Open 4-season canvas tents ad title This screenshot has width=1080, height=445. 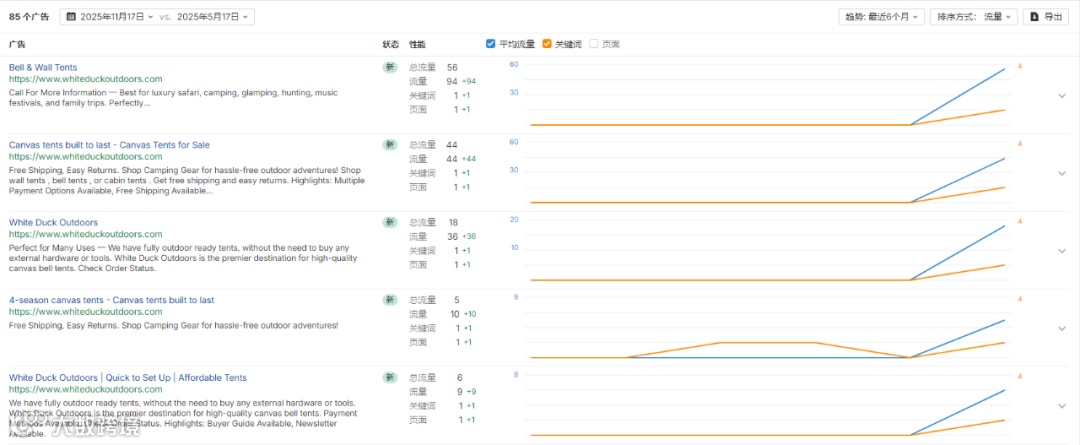point(112,300)
